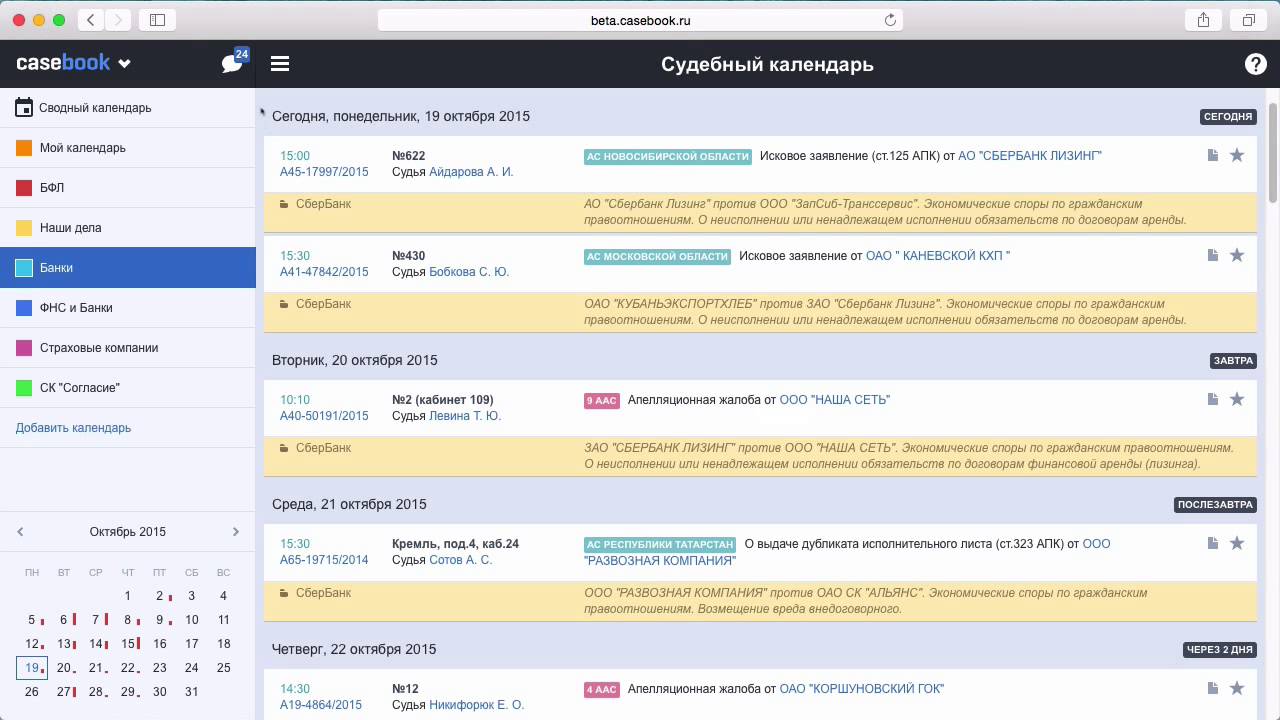Go to next month in mini calendar
The image size is (1280, 720).
coord(236,532)
